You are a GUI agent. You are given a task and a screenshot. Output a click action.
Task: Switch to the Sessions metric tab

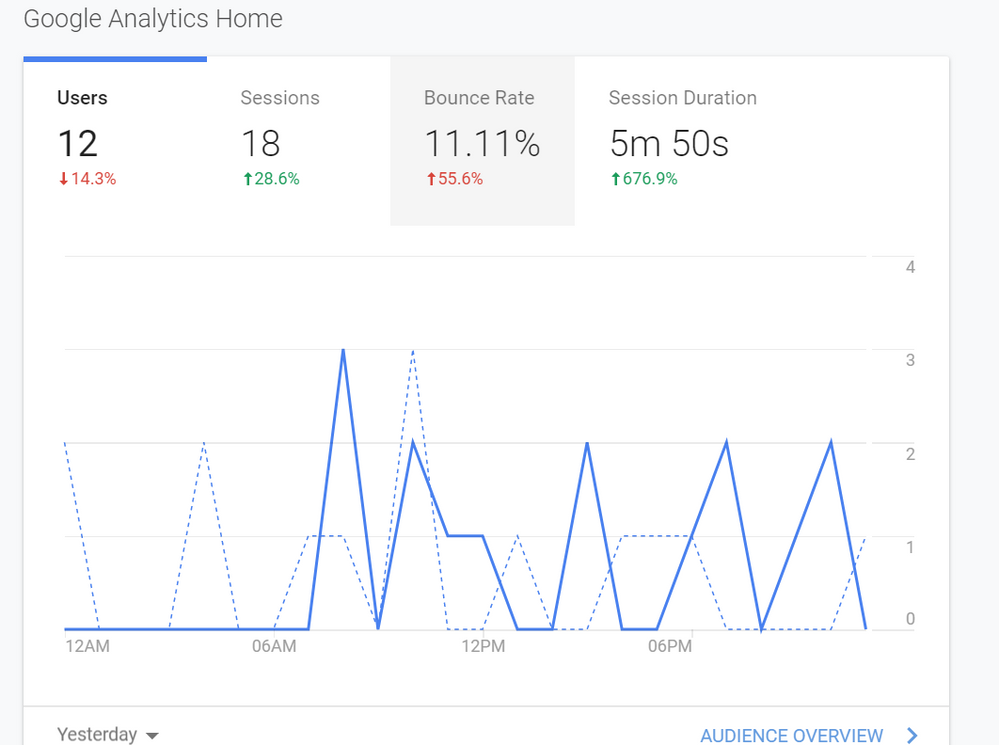(x=299, y=140)
